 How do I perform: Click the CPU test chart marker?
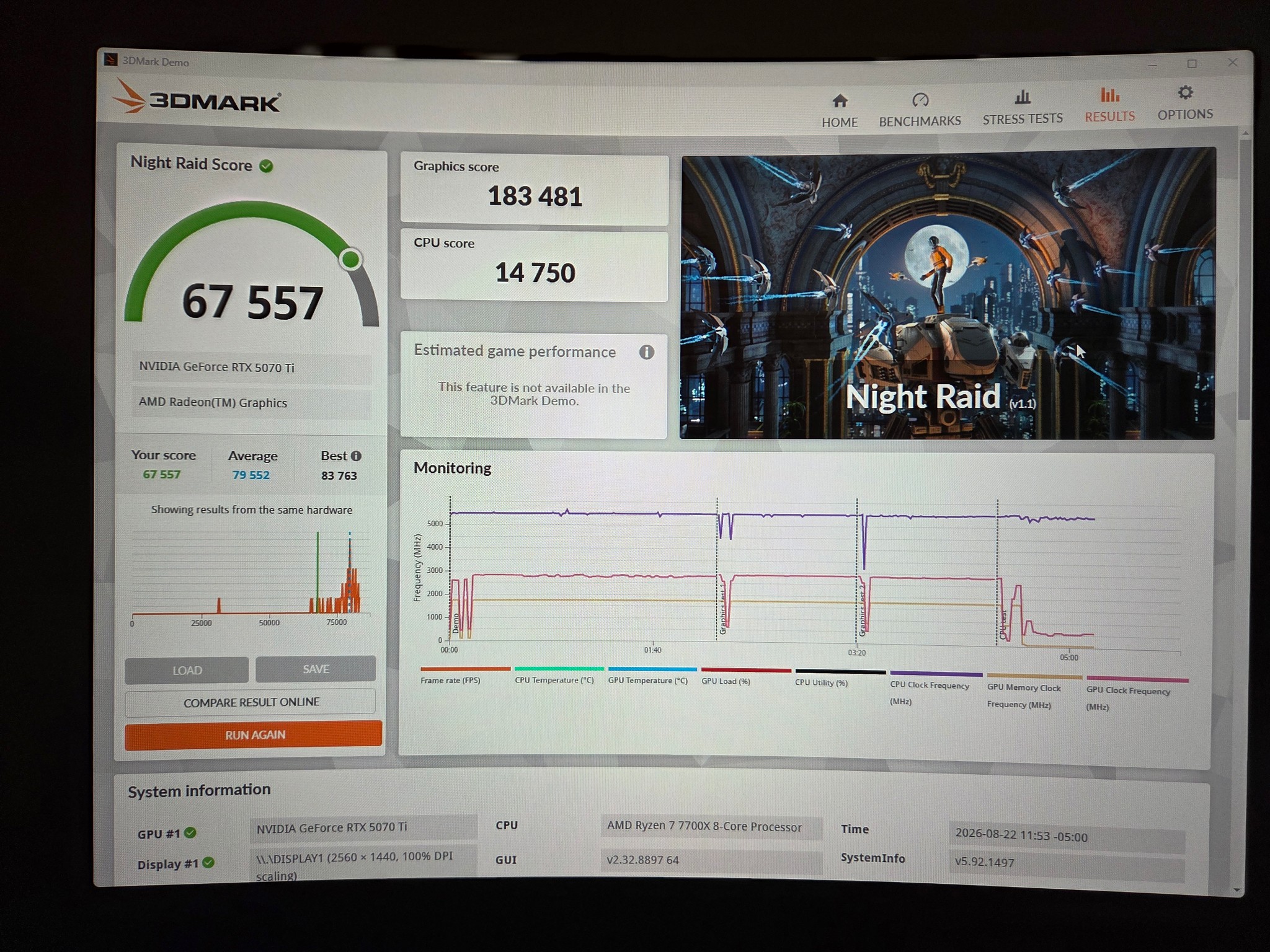[1003, 625]
